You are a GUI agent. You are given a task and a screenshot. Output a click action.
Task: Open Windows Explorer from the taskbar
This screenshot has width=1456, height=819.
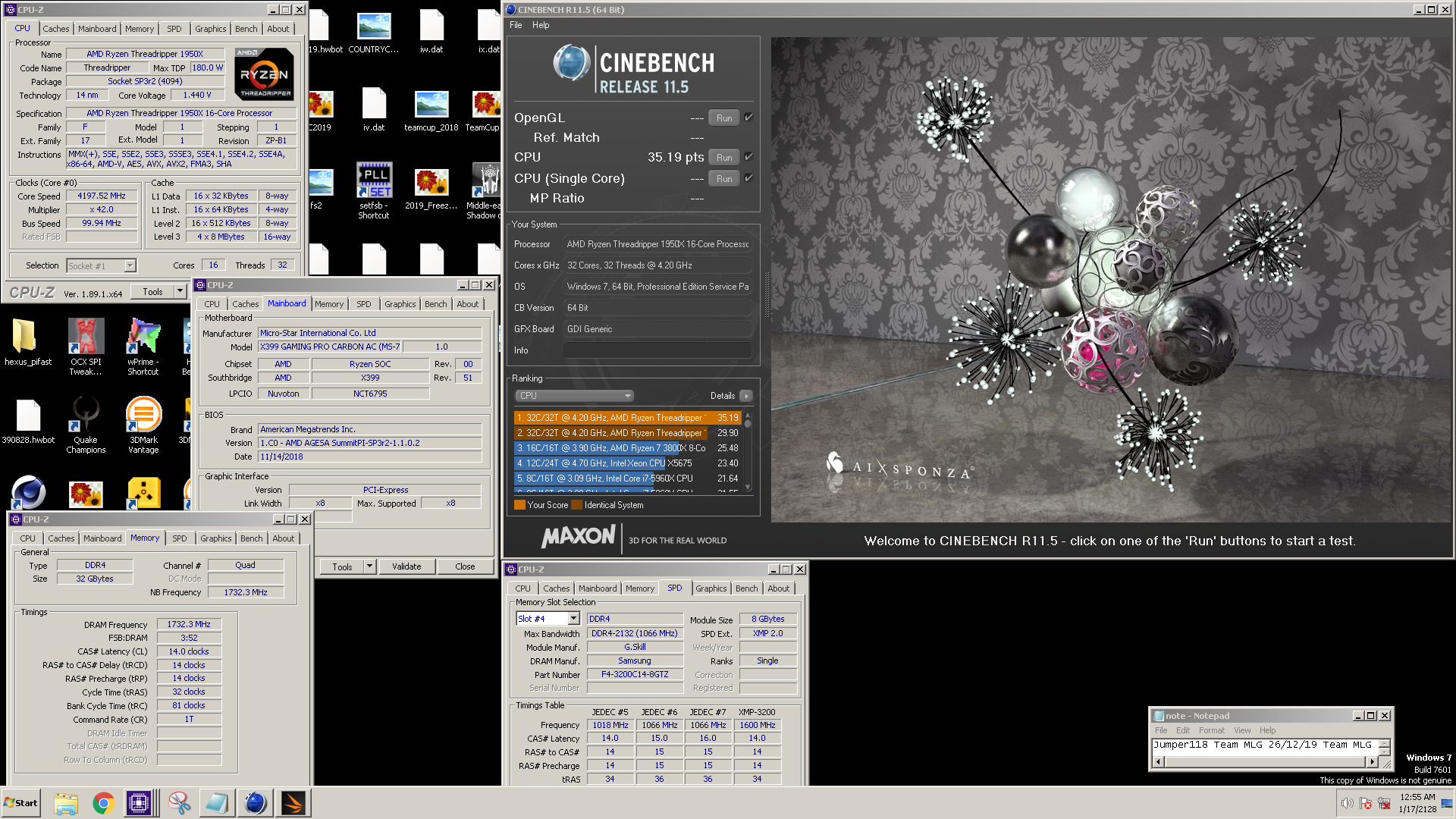(66, 803)
